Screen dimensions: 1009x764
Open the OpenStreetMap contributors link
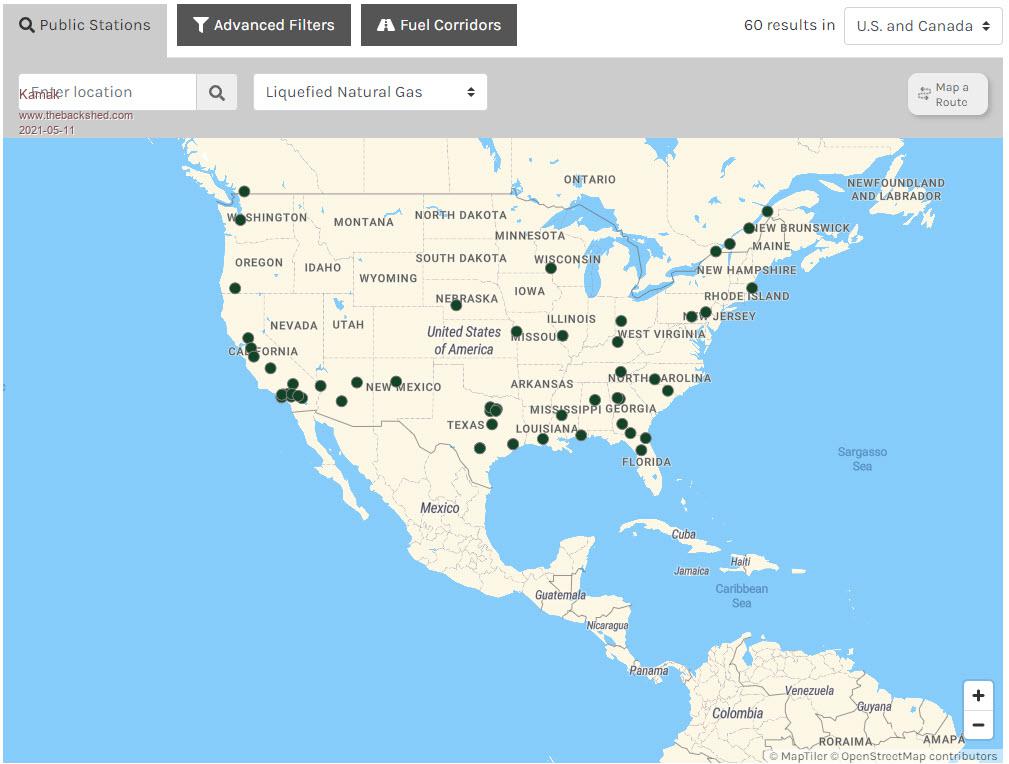[x=919, y=756]
